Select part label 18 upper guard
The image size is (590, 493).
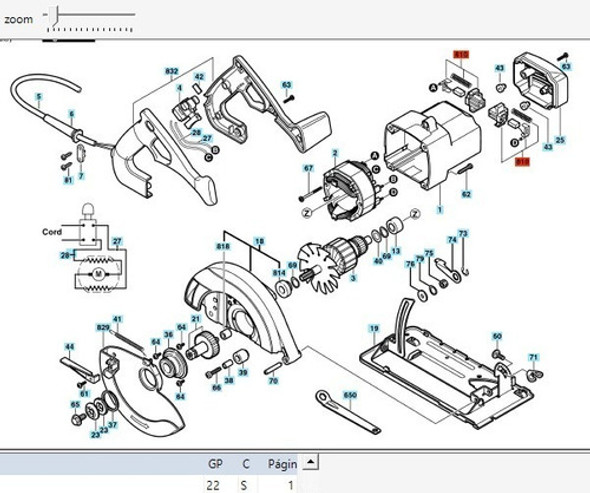tap(259, 241)
